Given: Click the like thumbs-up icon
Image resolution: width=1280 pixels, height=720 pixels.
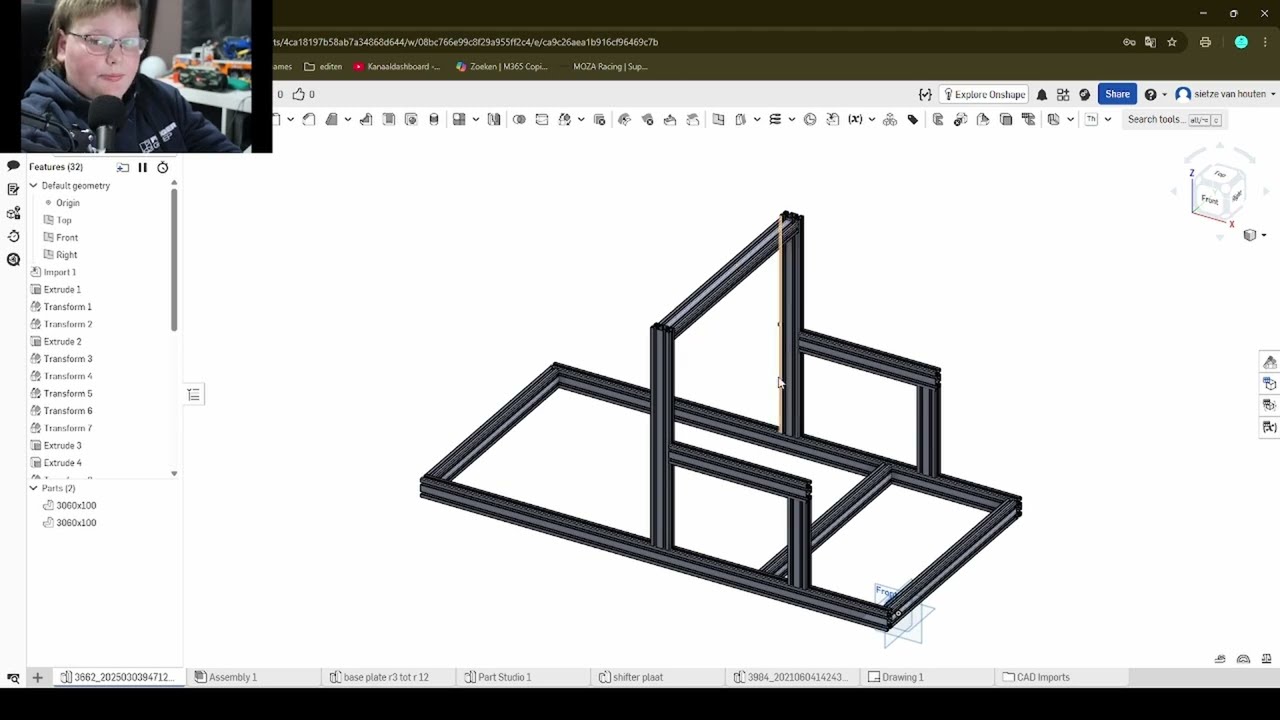Looking at the screenshot, I should point(299,94).
